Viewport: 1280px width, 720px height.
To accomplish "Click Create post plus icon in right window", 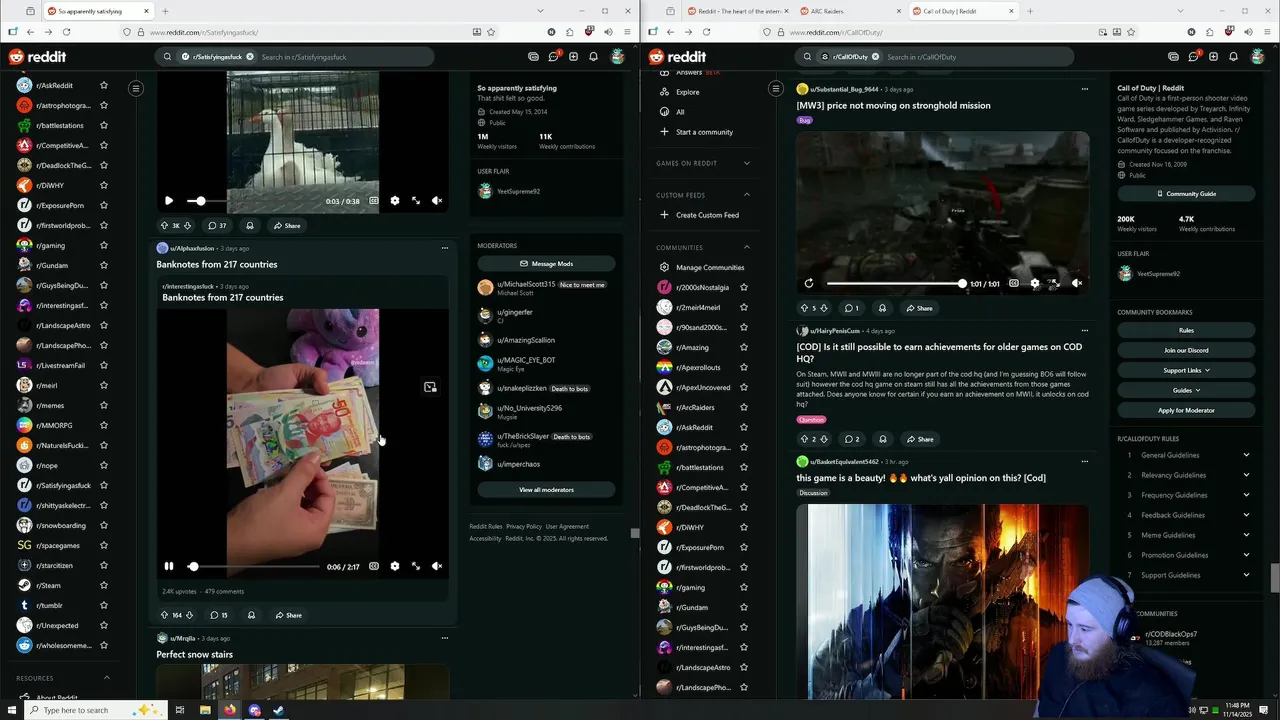I will coord(1213,57).
